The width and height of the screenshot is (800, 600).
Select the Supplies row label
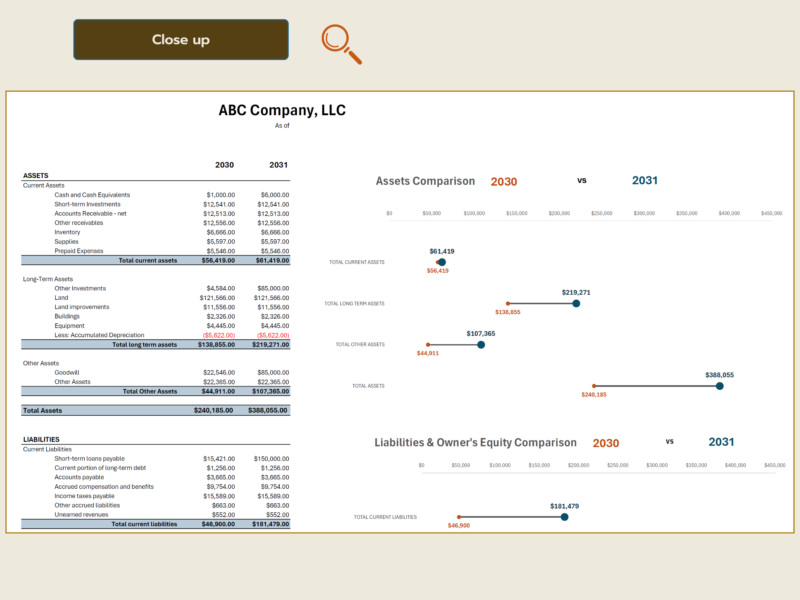coord(66,242)
